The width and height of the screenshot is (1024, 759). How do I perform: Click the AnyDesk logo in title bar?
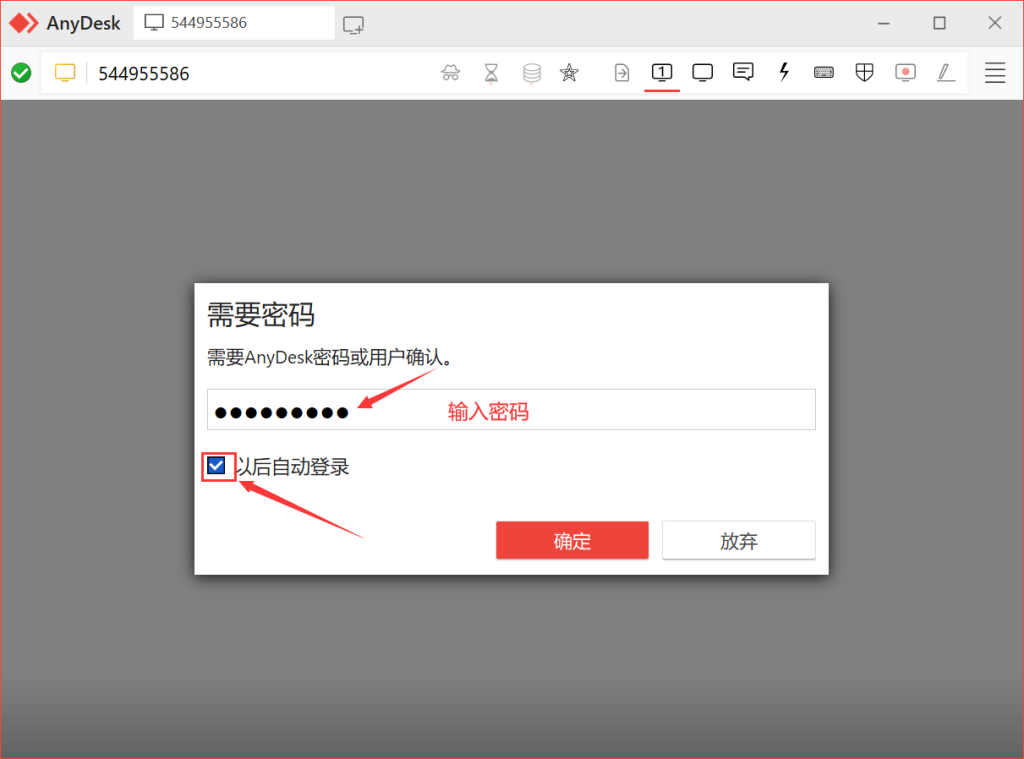point(24,23)
